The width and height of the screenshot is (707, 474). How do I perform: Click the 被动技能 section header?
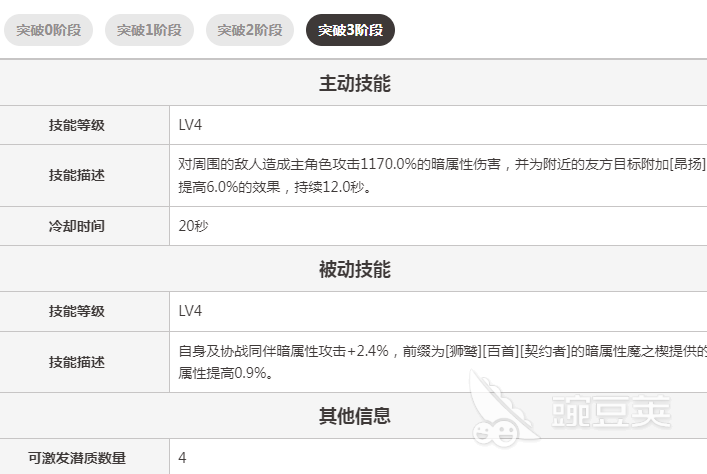354,270
